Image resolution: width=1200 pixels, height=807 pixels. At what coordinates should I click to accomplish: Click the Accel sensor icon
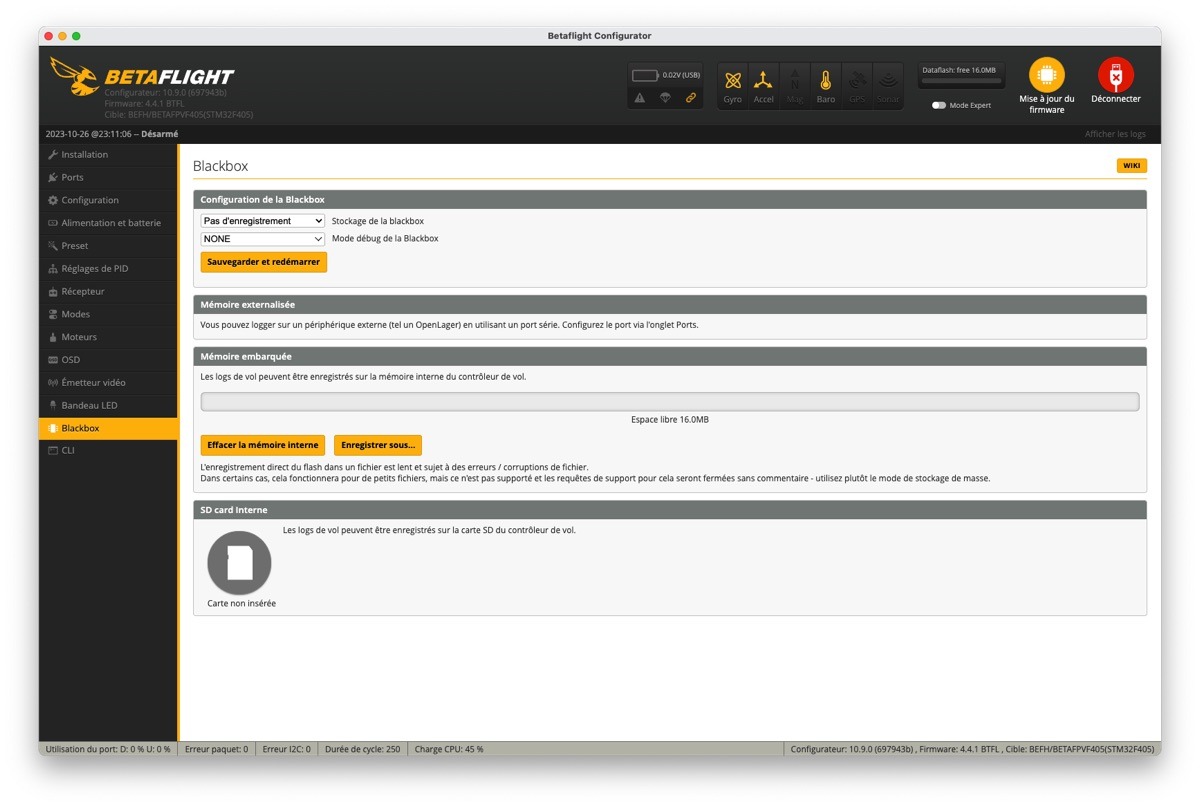pos(764,86)
